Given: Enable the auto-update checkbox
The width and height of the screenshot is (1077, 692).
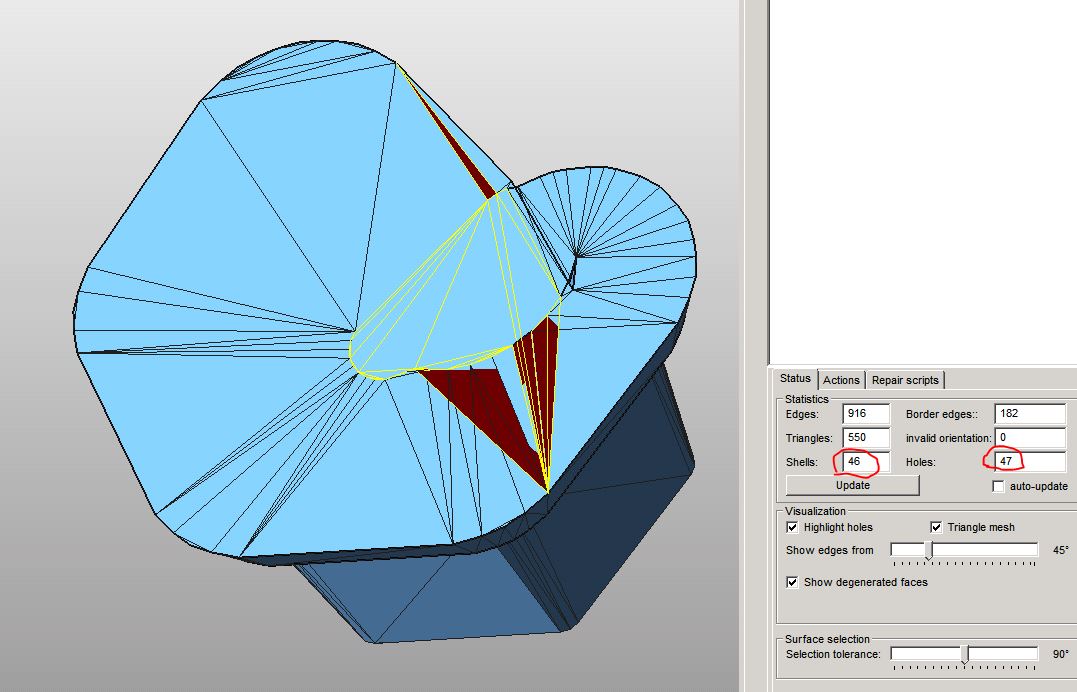Looking at the screenshot, I should (x=998, y=487).
